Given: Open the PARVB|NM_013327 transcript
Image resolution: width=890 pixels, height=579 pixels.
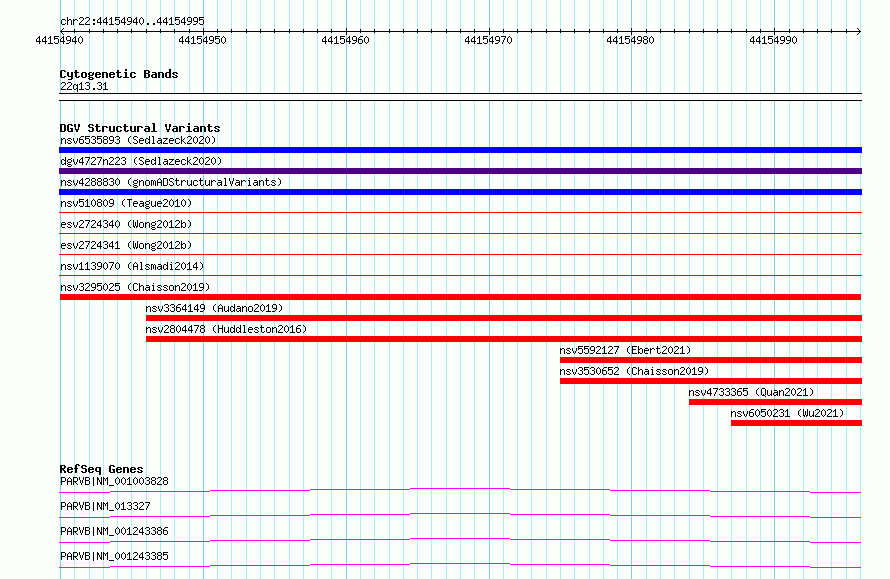Looking at the screenshot, I should click(x=105, y=506).
